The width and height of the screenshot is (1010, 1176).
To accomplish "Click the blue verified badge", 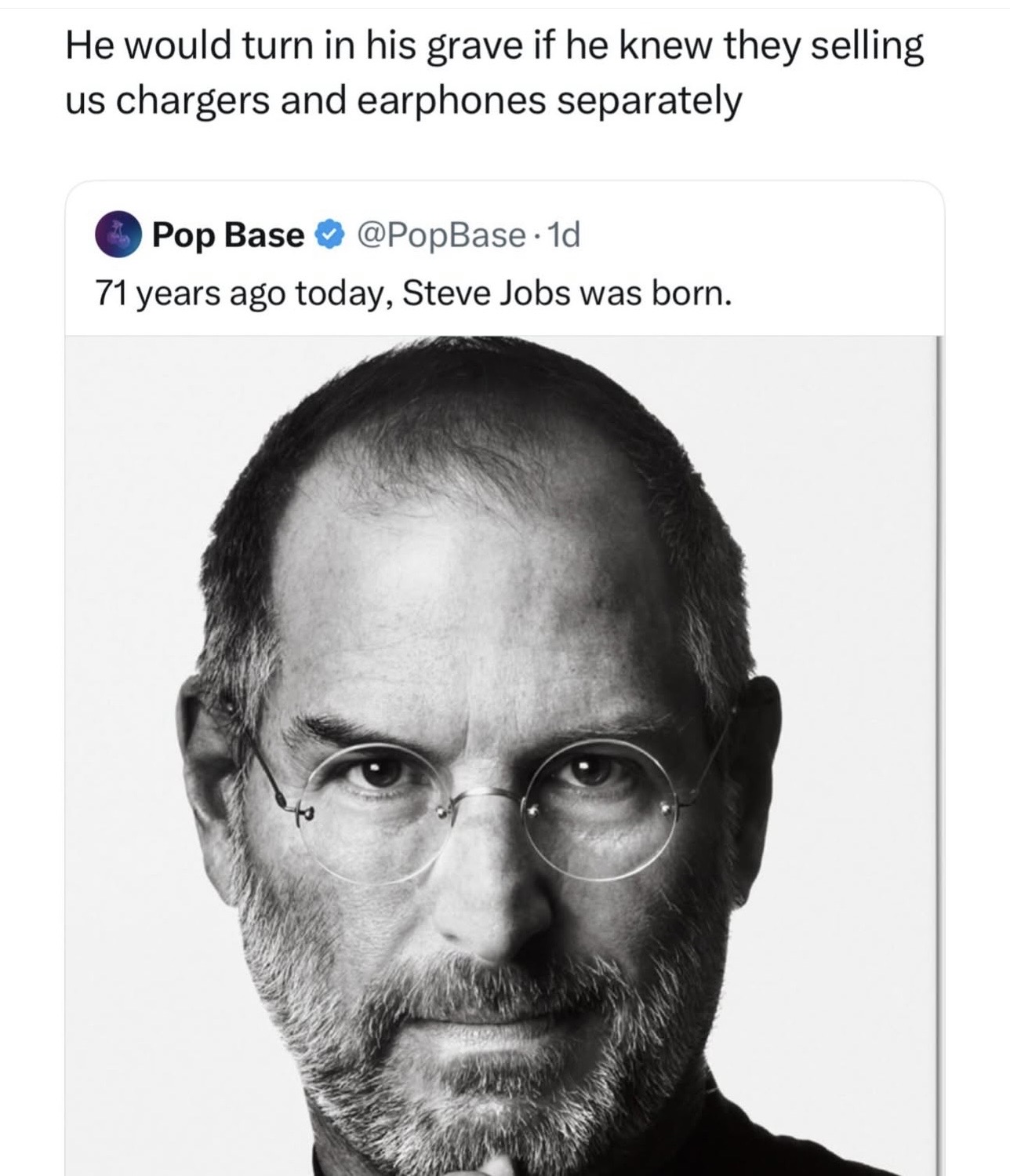I will pyautogui.click(x=328, y=235).
